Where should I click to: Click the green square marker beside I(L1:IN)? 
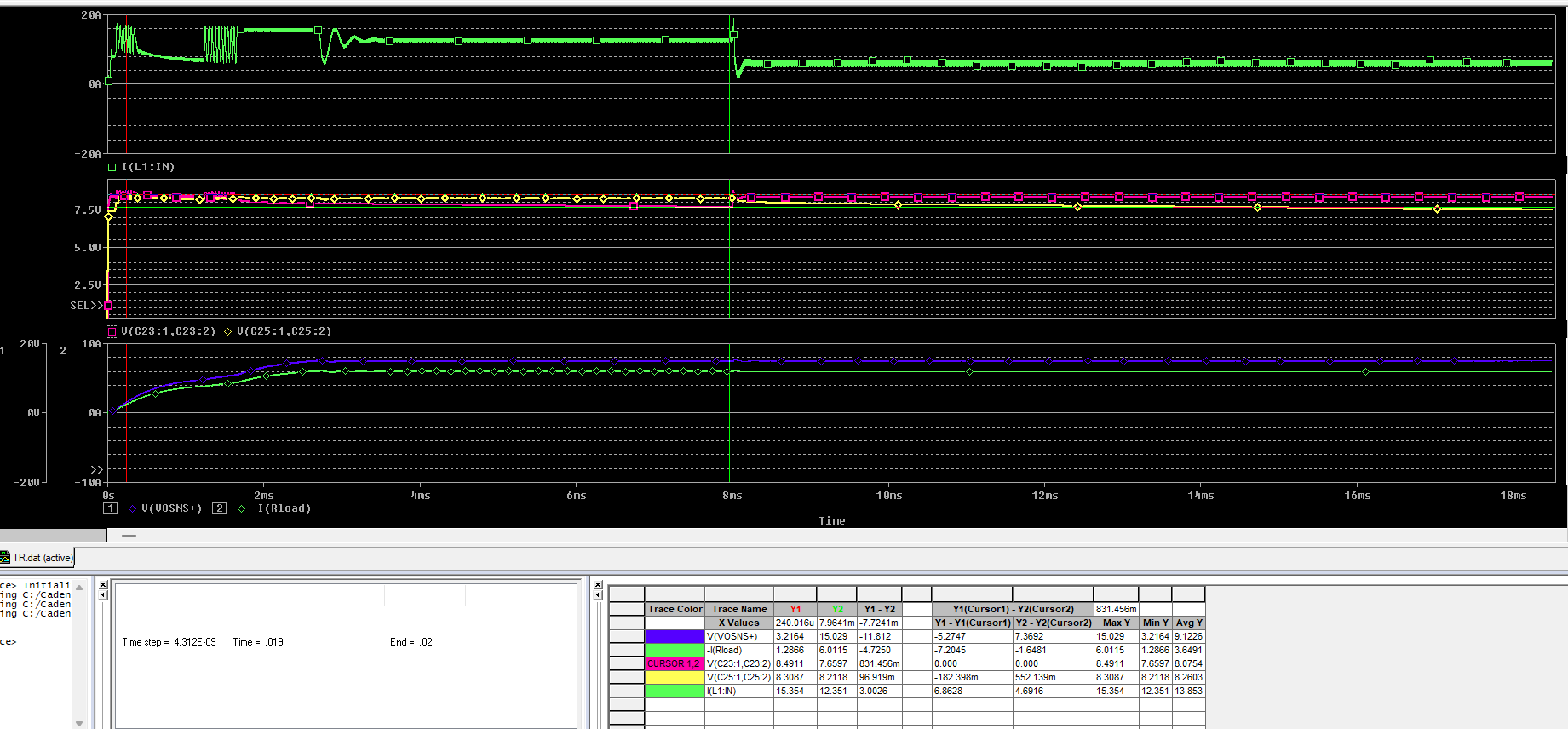pos(112,167)
